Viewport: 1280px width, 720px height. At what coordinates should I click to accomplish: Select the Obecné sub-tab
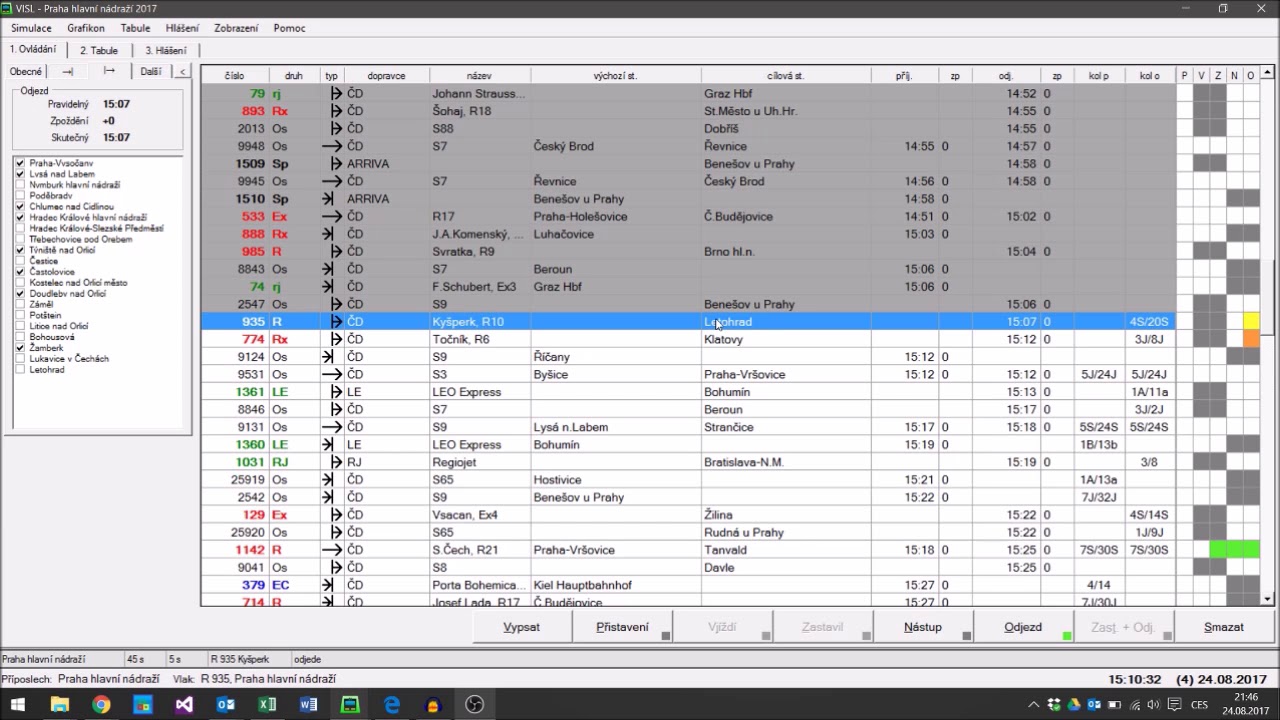click(26, 71)
